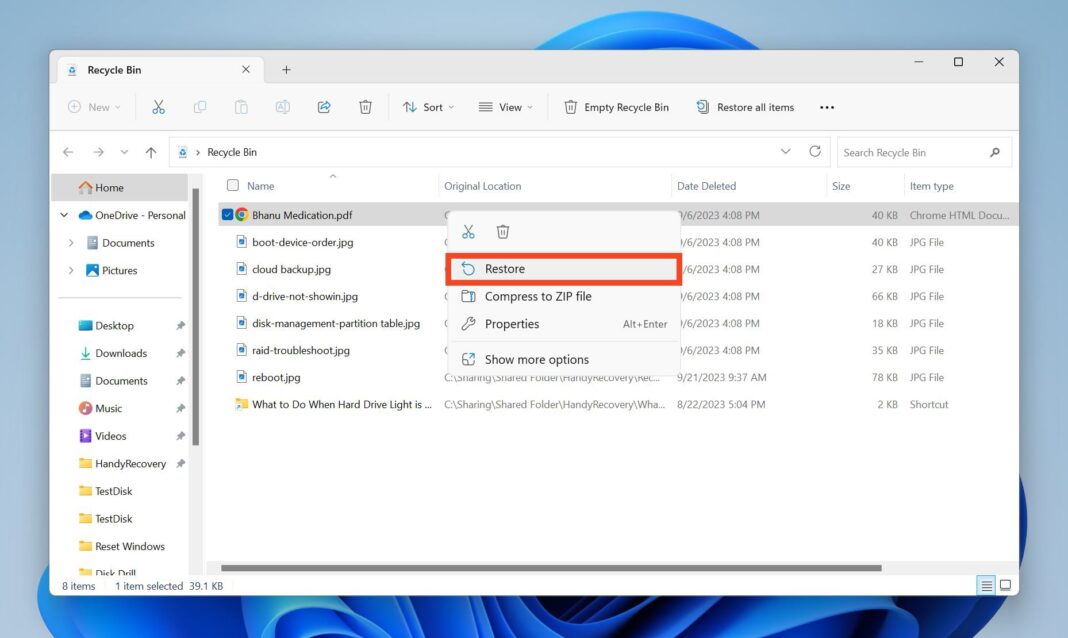Open the Share icon on the toolbar
The height and width of the screenshot is (638, 1068).
[323, 106]
